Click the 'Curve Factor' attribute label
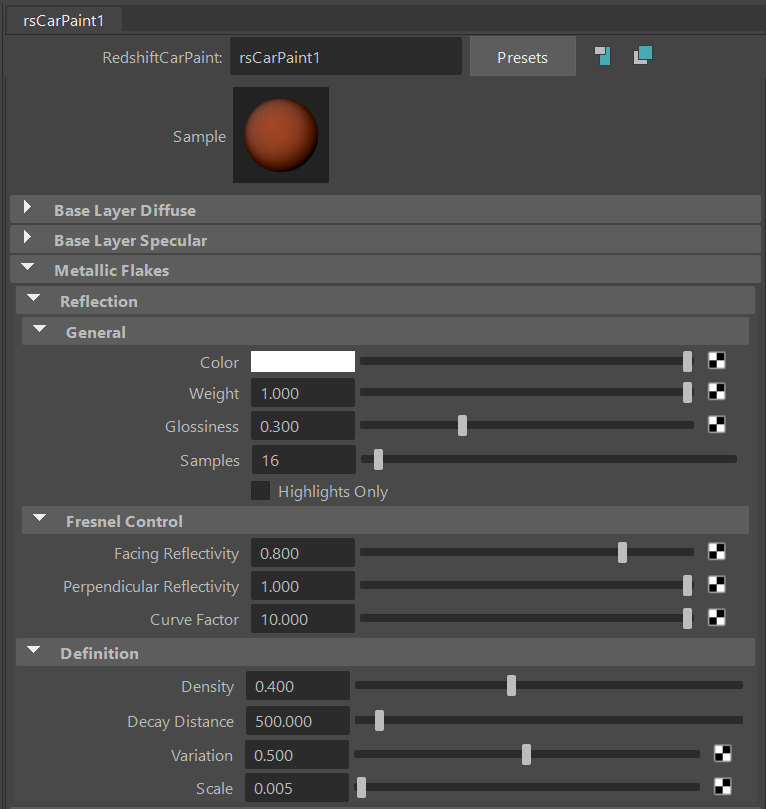Viewport: 766px width, 809px height. [194, 620]
